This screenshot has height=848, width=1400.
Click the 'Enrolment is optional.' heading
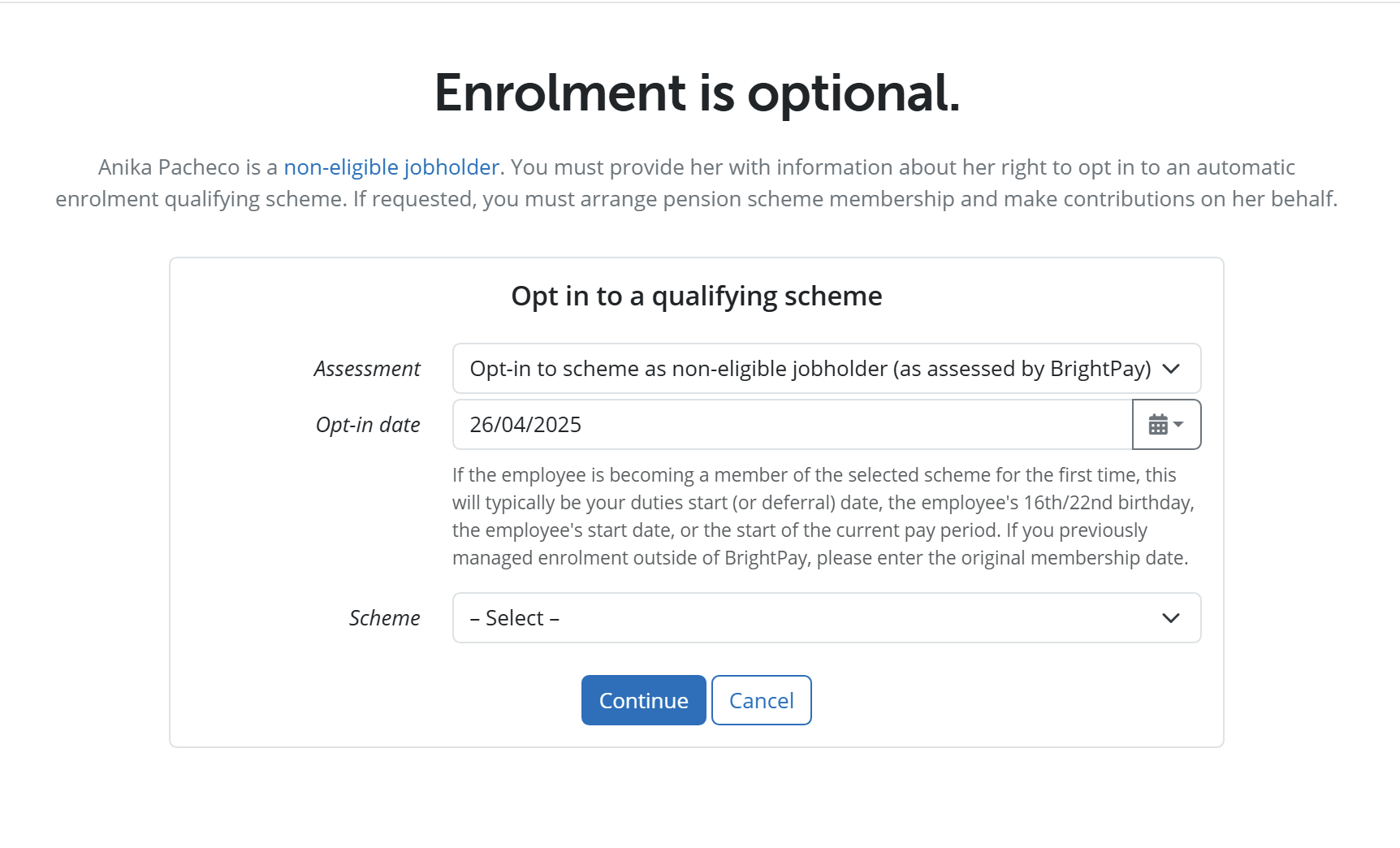[697, 93]
